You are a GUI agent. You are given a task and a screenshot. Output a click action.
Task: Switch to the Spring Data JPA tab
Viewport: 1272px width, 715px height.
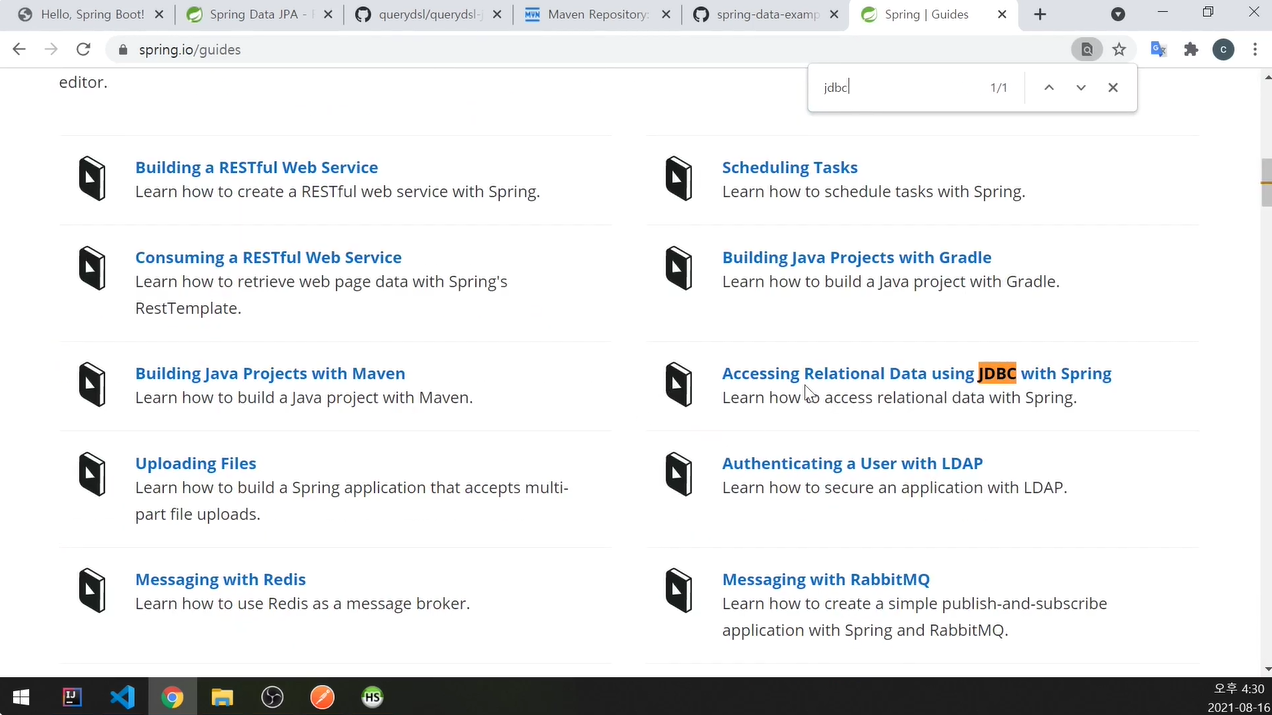[258, 14]
